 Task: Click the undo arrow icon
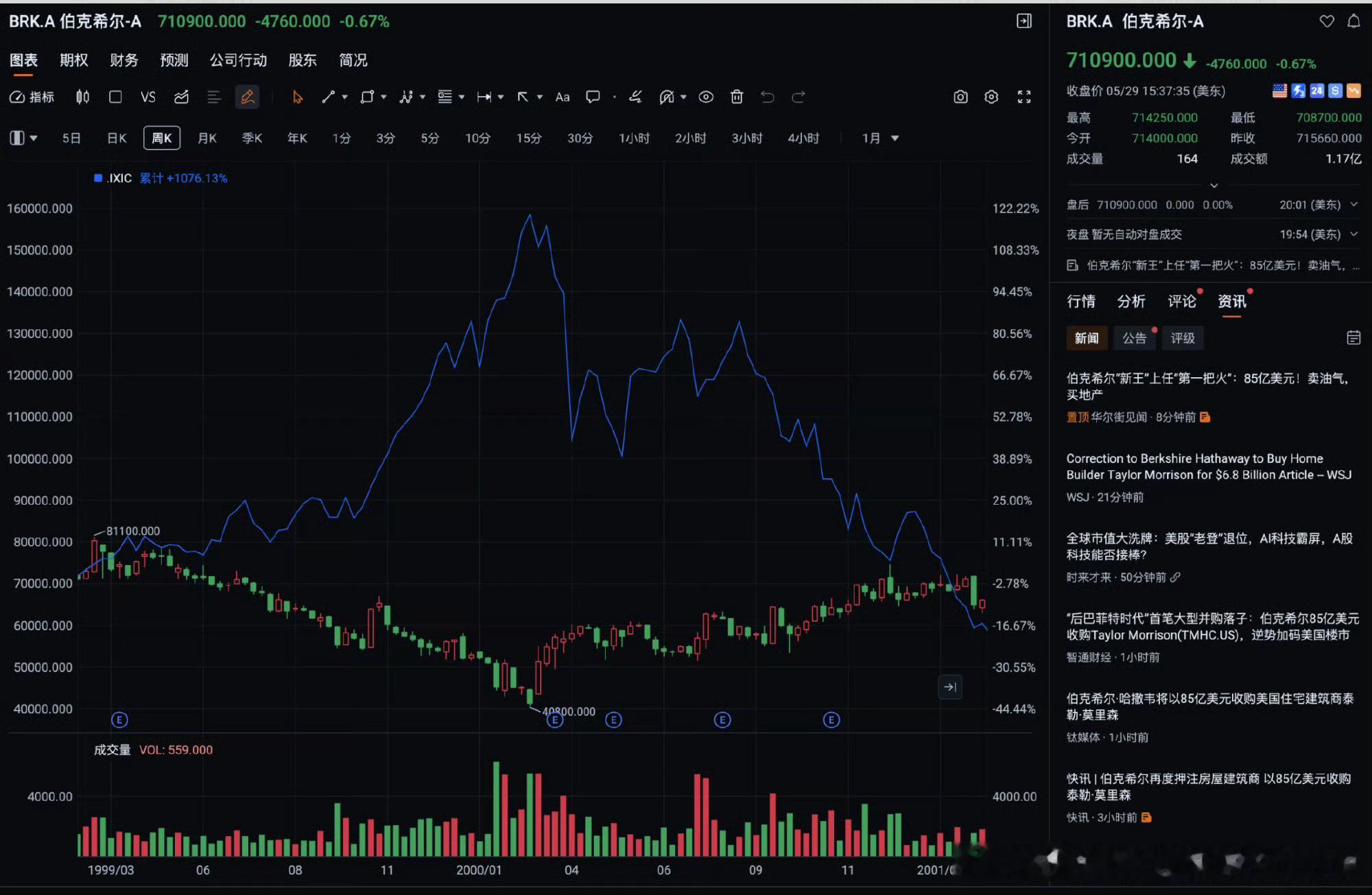pos(768,97)
